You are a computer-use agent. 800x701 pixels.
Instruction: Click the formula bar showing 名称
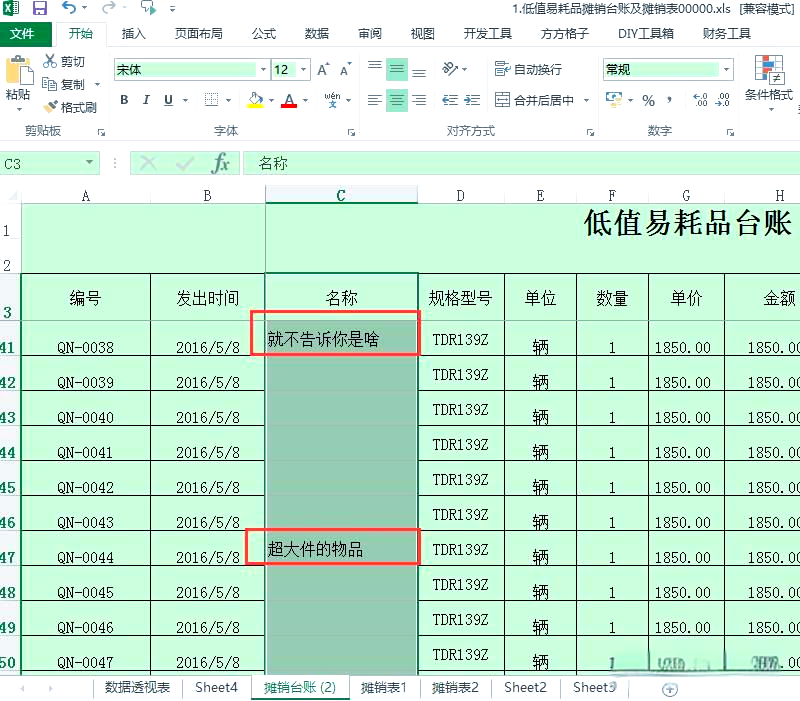pyautogui.click(x=521, y=163)
